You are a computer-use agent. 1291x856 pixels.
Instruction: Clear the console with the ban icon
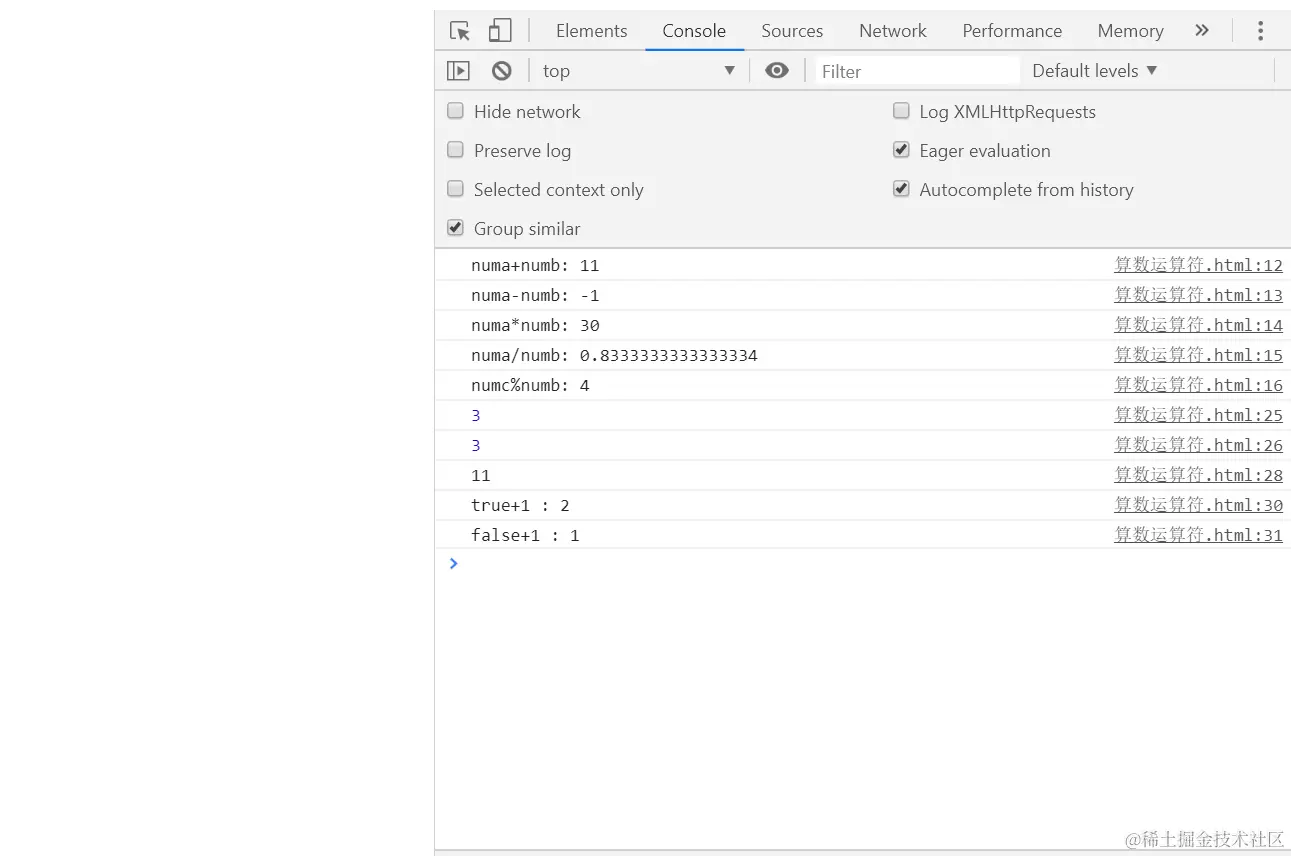[x=502, y=71]
